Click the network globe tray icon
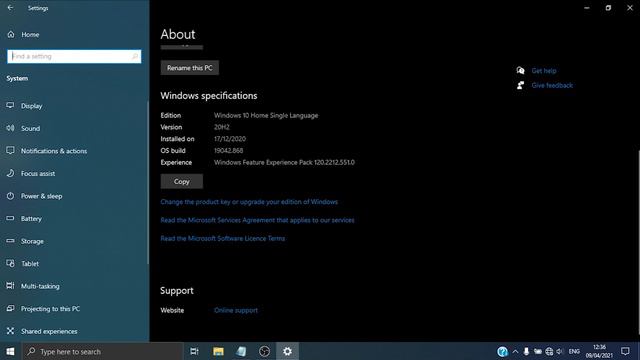 tap(549, 351)
